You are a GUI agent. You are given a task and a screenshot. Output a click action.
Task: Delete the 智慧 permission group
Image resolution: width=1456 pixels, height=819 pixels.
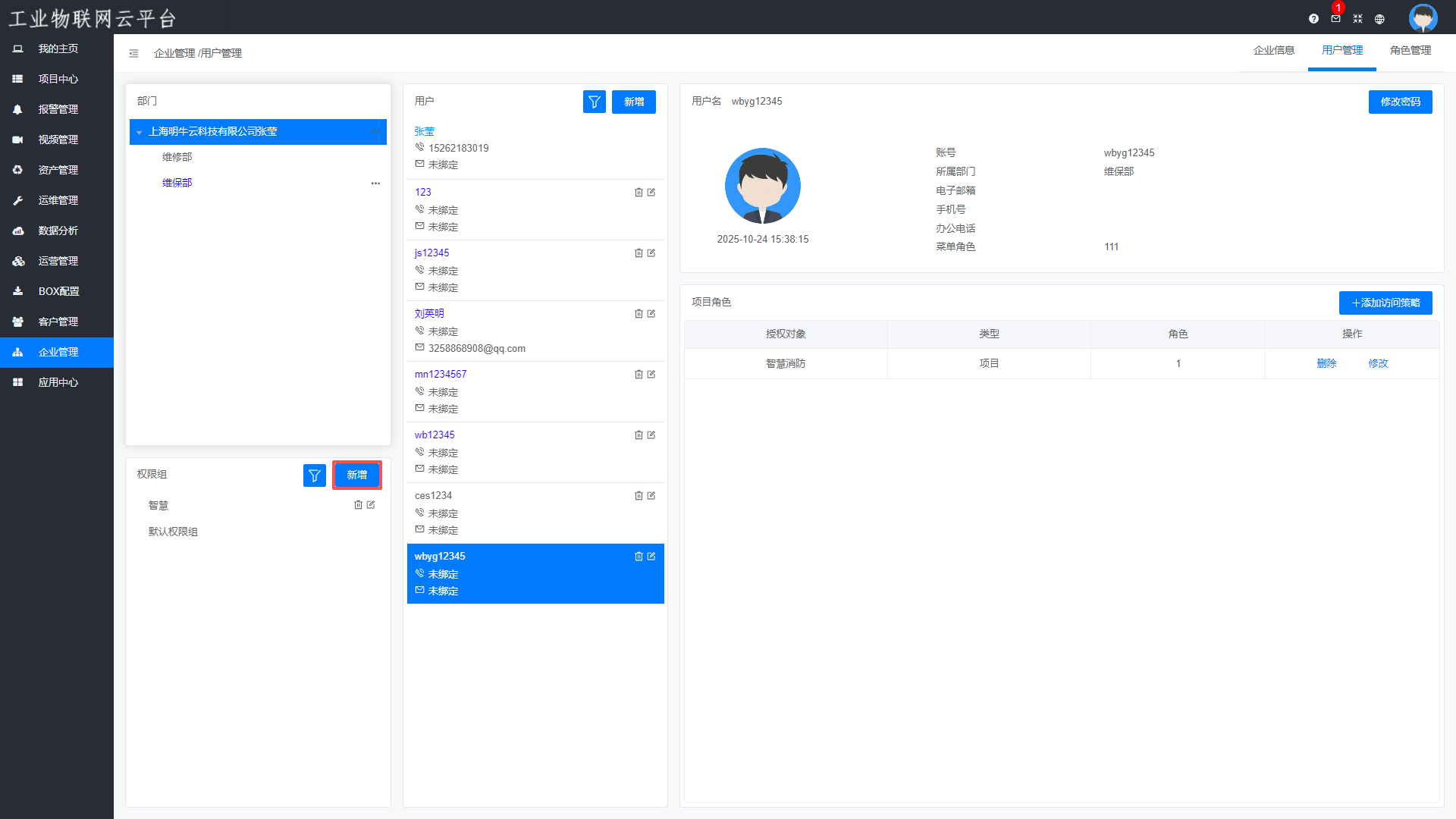(358, 505)
